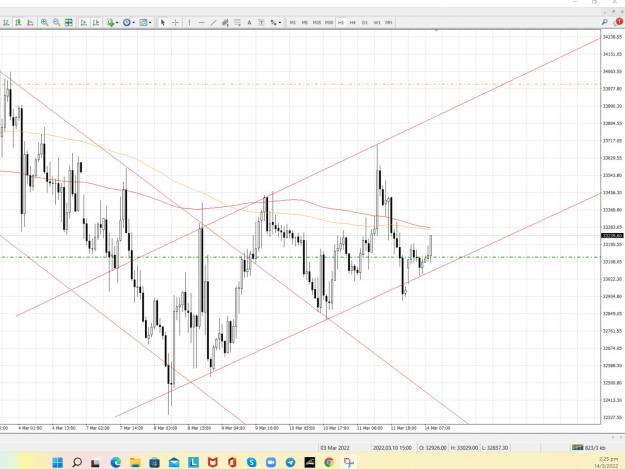
Task: Click the '03 Mar 2022' status bar field
Action: (x=335, y=448)
